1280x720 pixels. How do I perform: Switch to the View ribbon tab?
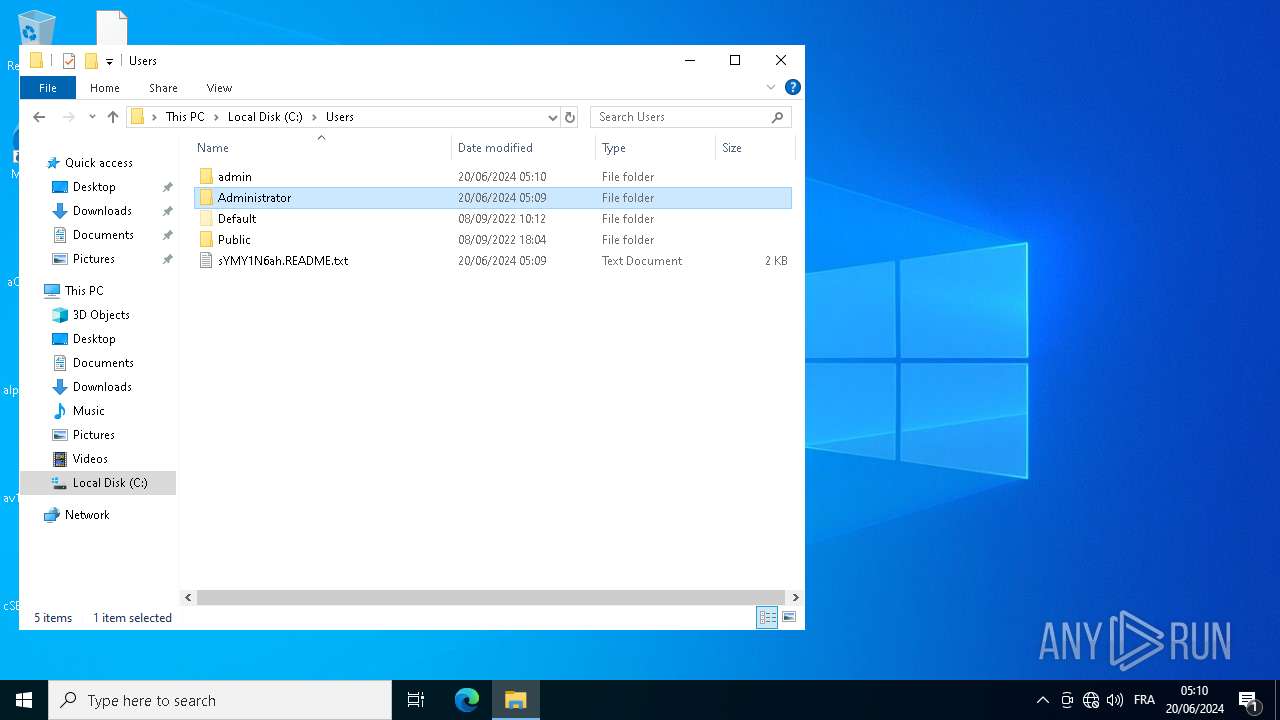click(x=219, y=88)
